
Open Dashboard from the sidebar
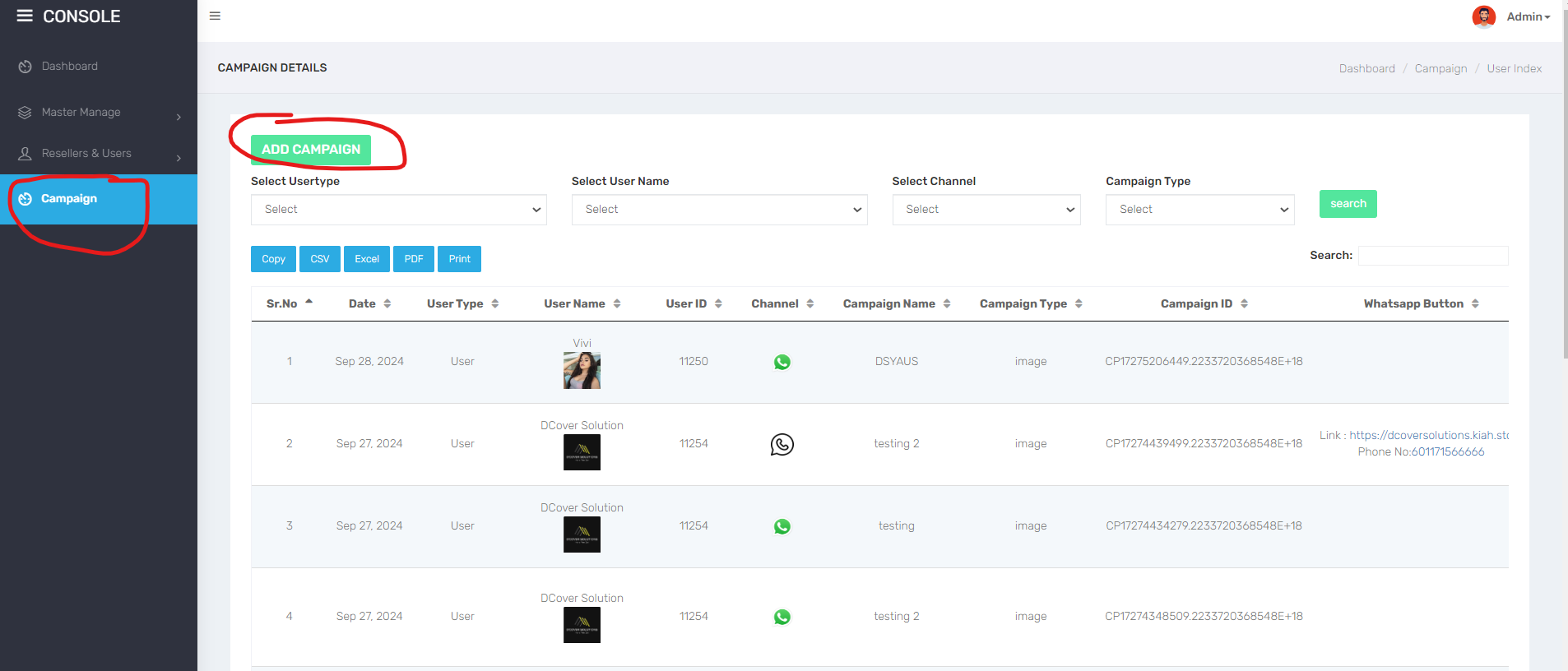point(69,67)
